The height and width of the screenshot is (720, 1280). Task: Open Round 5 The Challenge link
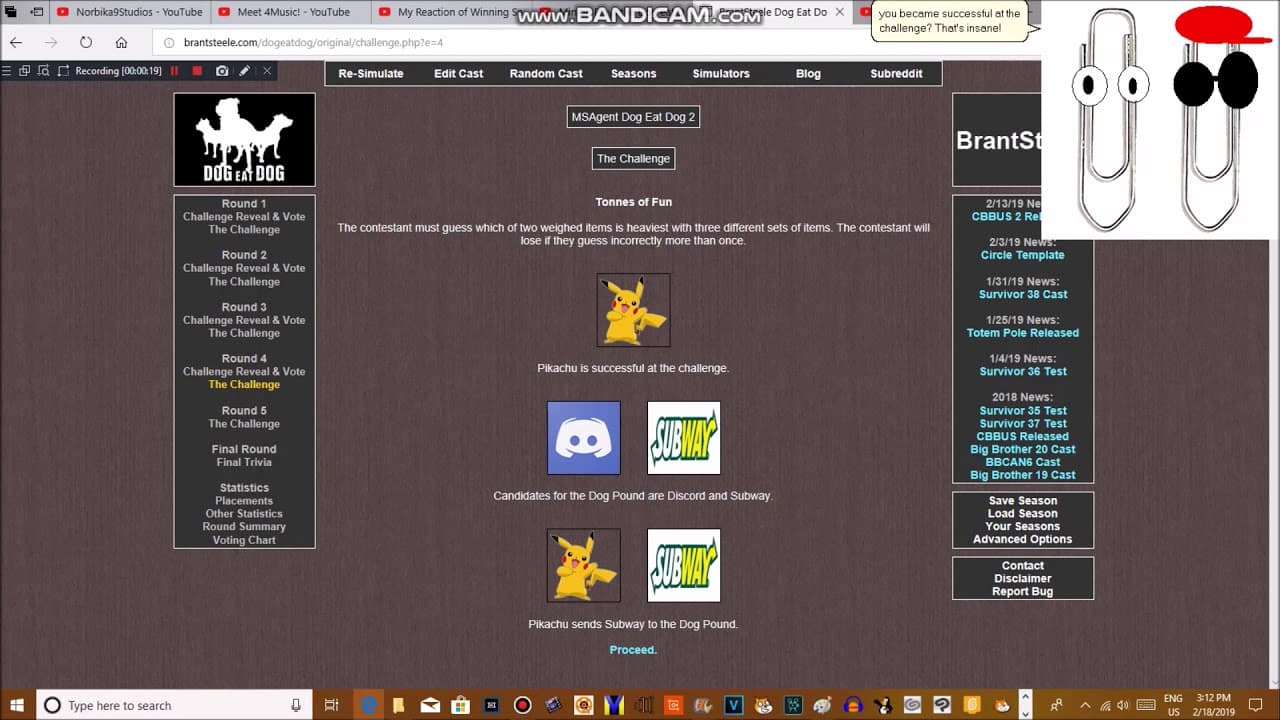(244, 423)
